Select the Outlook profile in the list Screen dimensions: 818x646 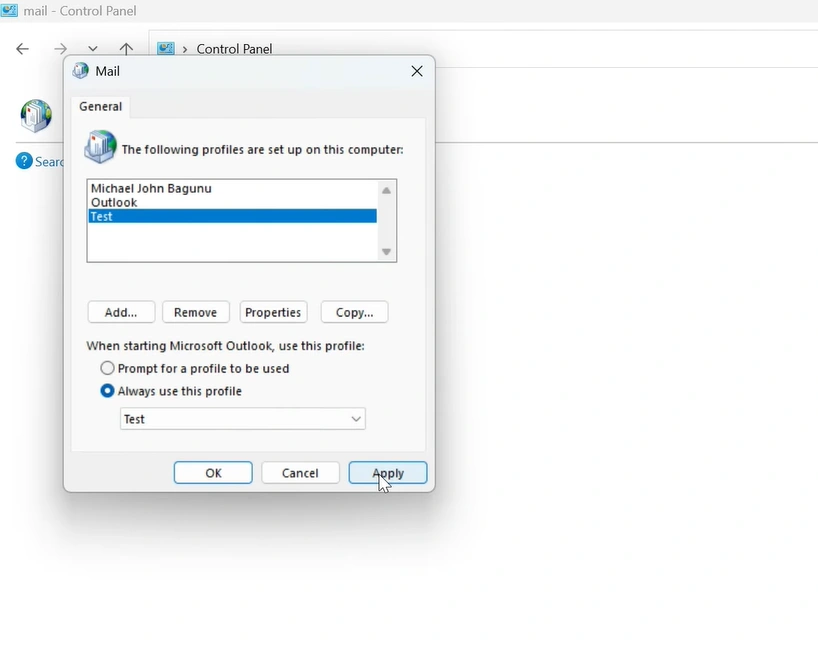[x=114, y=202]
